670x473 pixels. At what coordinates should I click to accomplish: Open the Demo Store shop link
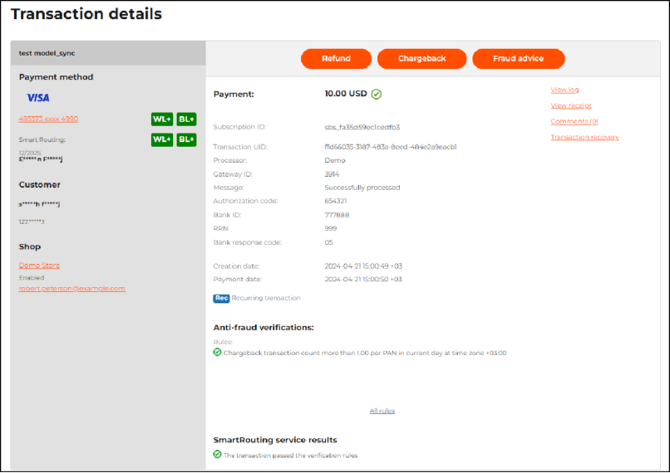[39, 265]
